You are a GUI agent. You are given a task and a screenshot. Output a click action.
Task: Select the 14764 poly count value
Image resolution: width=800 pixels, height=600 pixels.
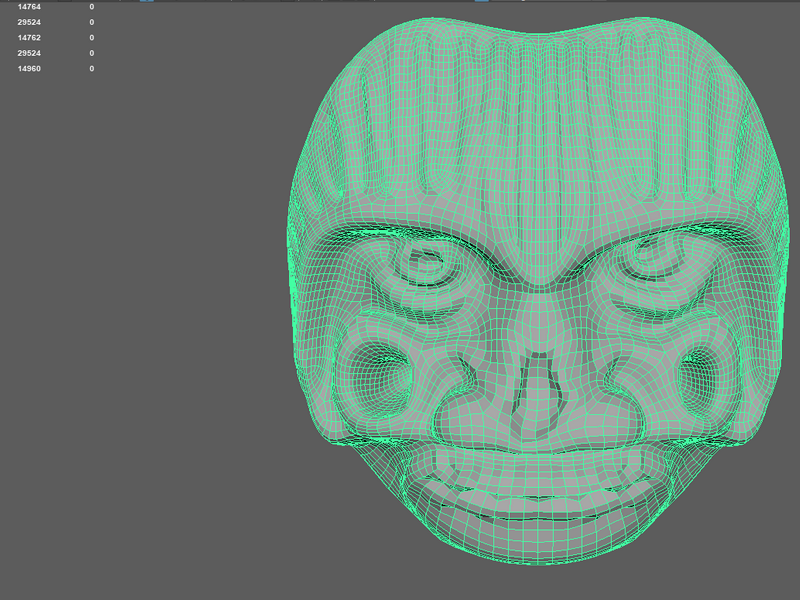pos(29,7)
